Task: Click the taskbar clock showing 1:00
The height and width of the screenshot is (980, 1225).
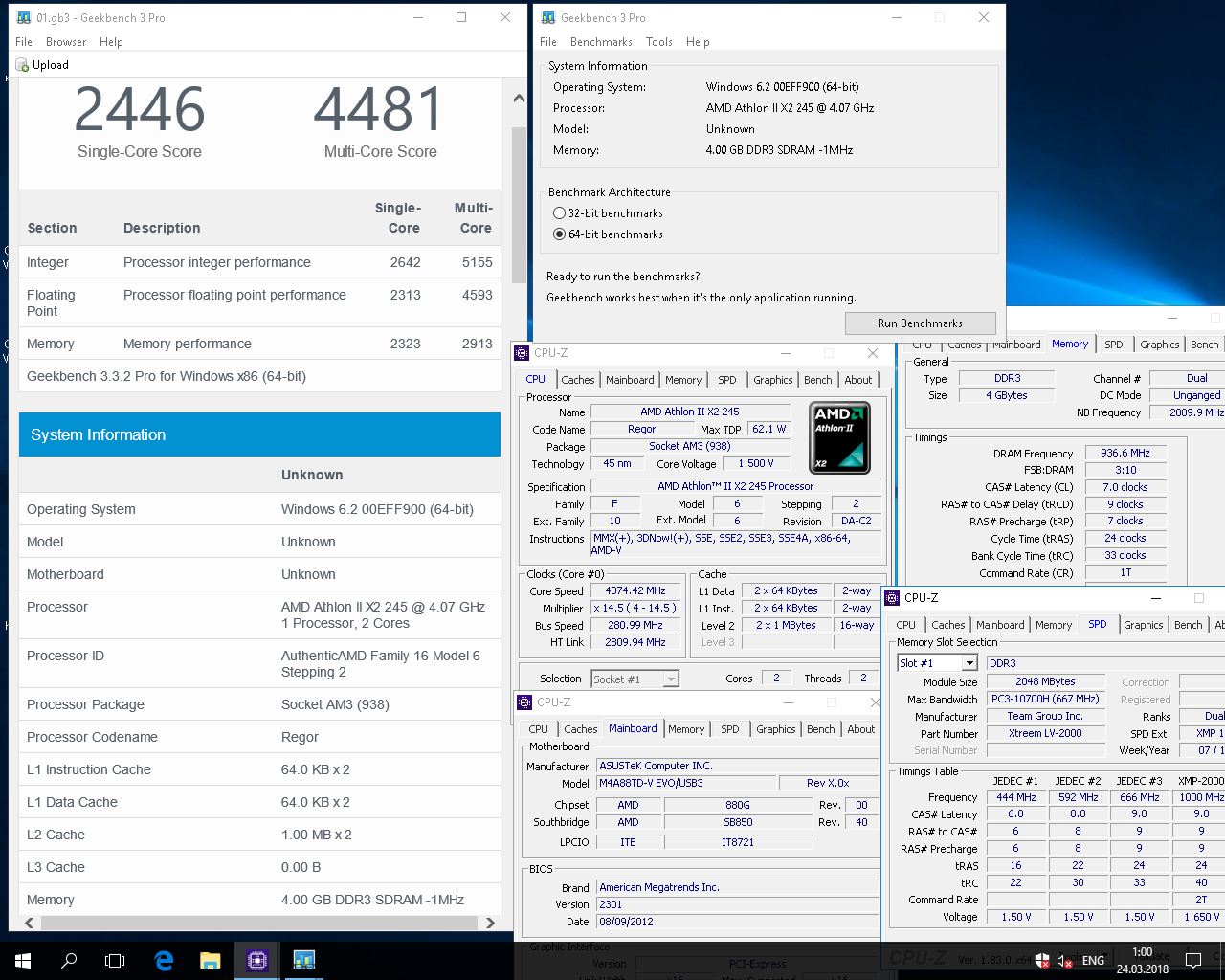Action: (1142, 960)
